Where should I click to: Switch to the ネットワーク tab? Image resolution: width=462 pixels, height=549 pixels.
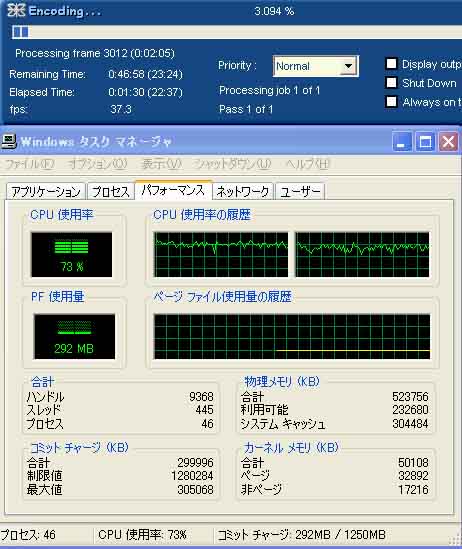point(243,192)
